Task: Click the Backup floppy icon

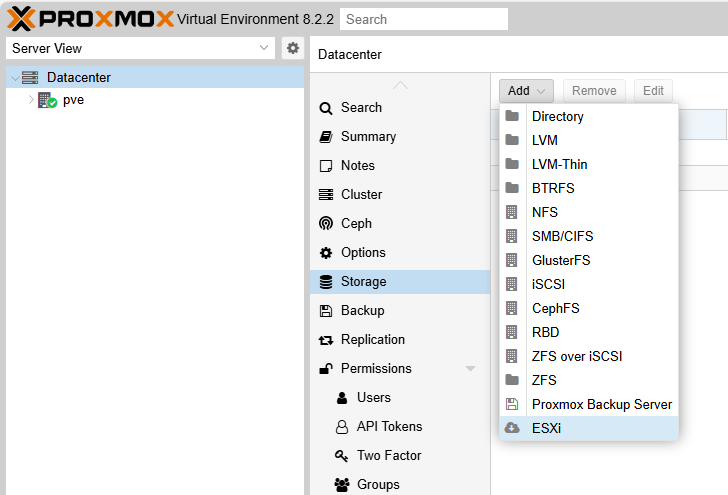Action: coord(326,311)
